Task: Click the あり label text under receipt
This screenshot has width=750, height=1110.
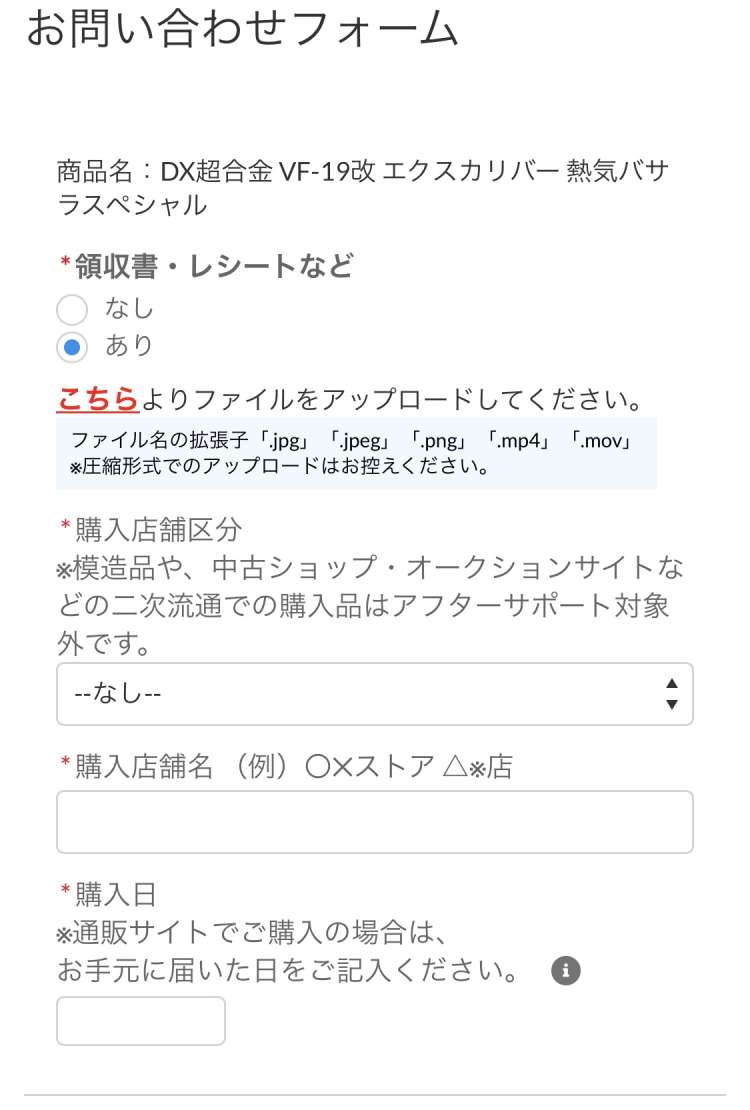Action: pyautogui.click(x=130, y=346)
